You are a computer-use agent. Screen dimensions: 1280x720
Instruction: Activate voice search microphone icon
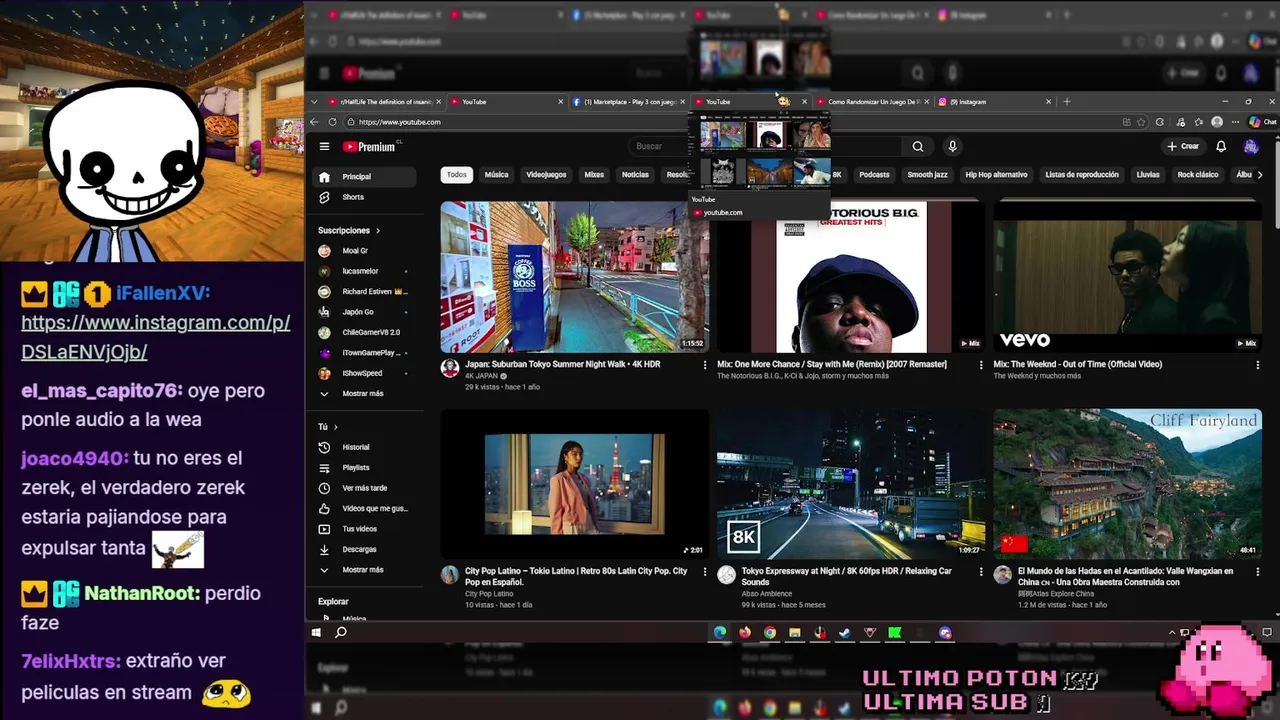tap(952, 147)
